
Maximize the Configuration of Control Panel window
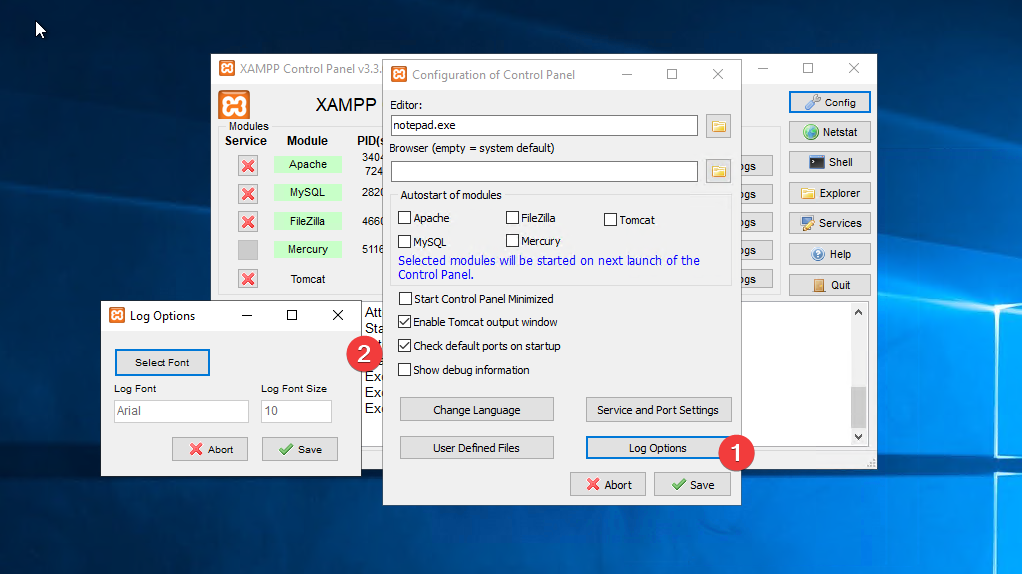point(672,74)
